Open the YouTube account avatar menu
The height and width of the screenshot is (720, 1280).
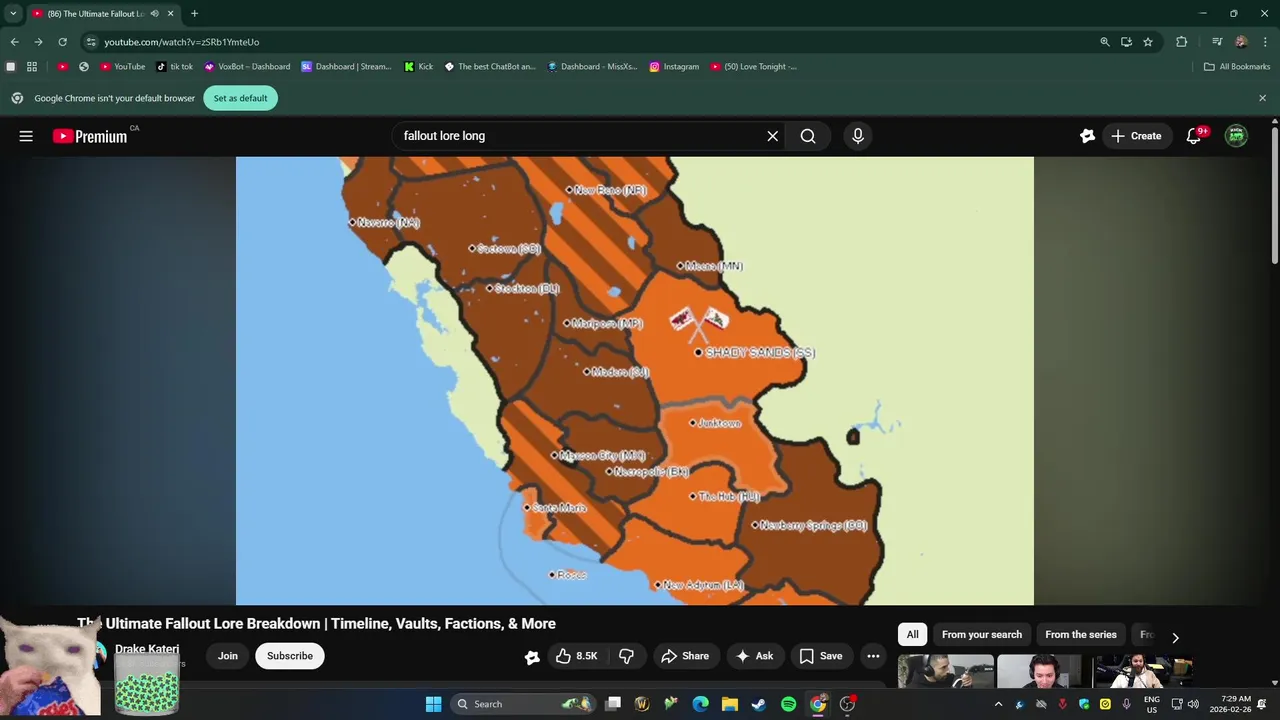click(1237, 136)
